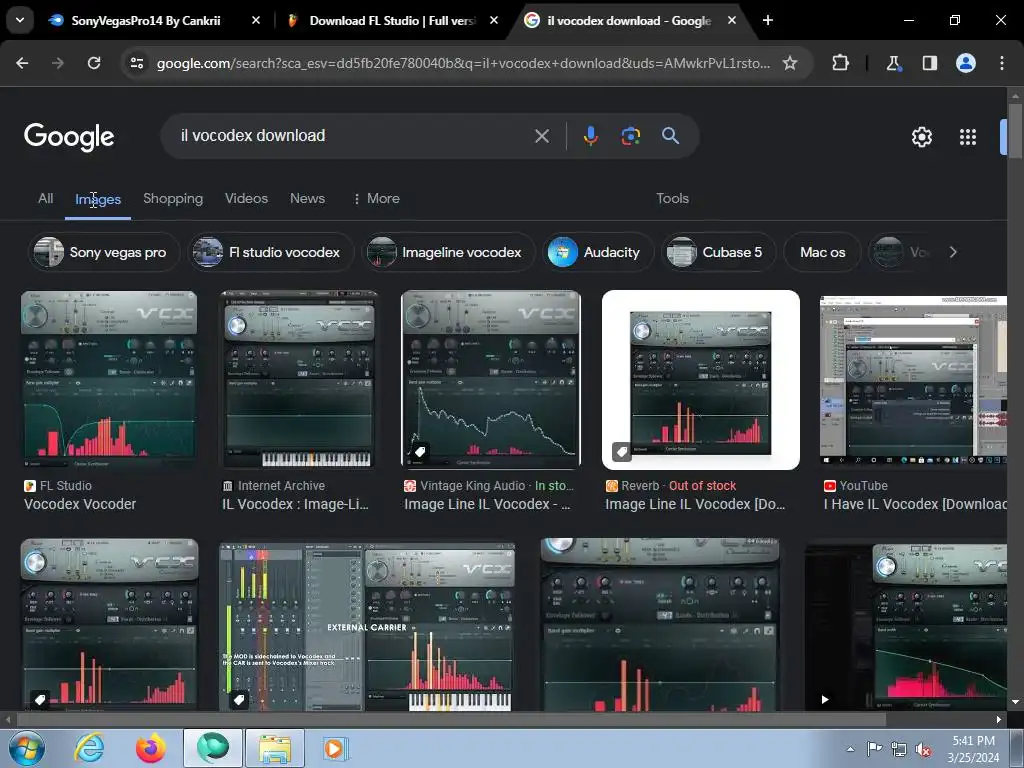Screen dimensions: 1024x768
Task: Filter by Mac os chip
Action: [x=822, y=252]
